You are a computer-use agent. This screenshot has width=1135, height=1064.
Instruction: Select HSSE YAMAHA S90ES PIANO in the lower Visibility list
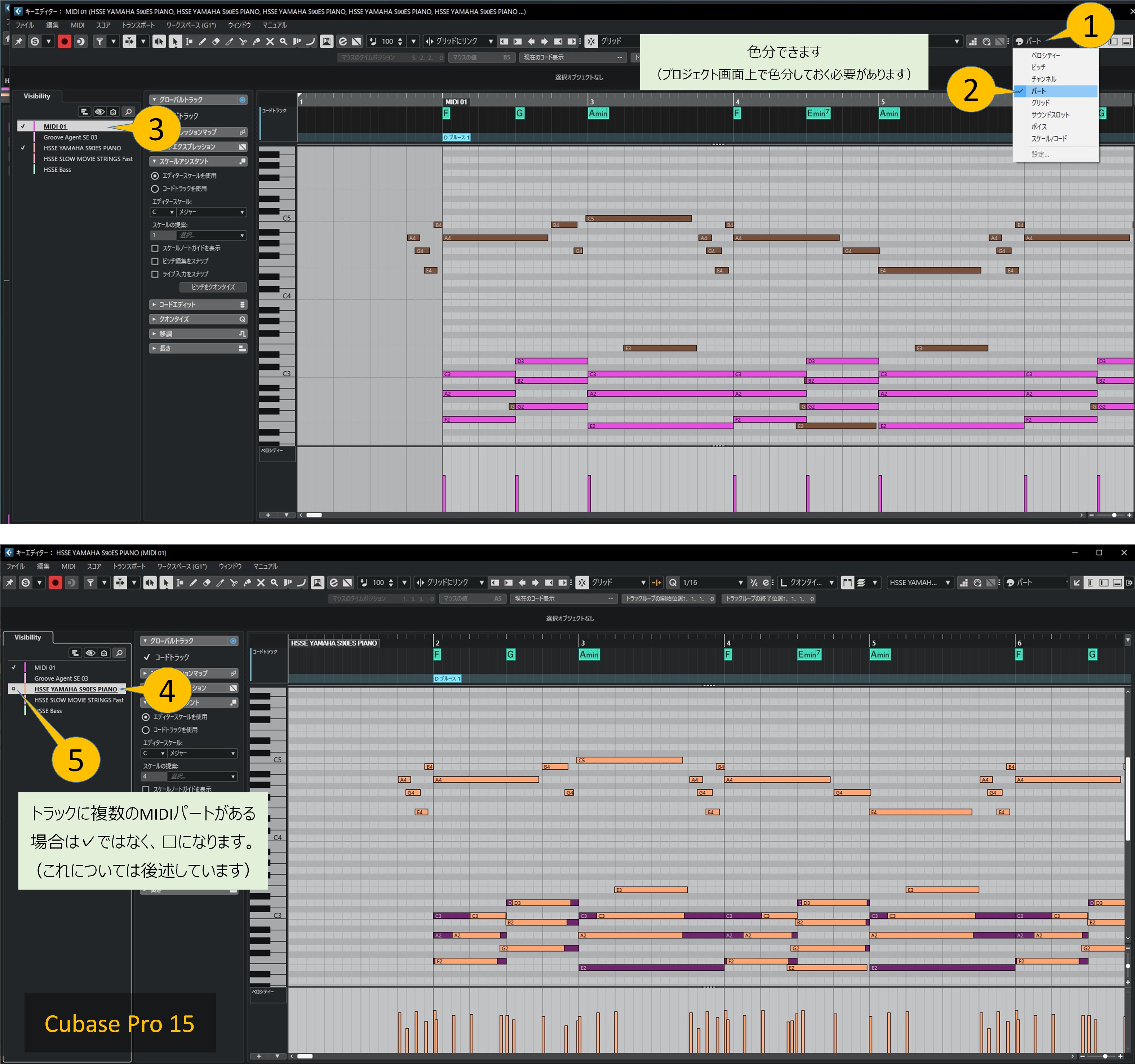(75, 689)
